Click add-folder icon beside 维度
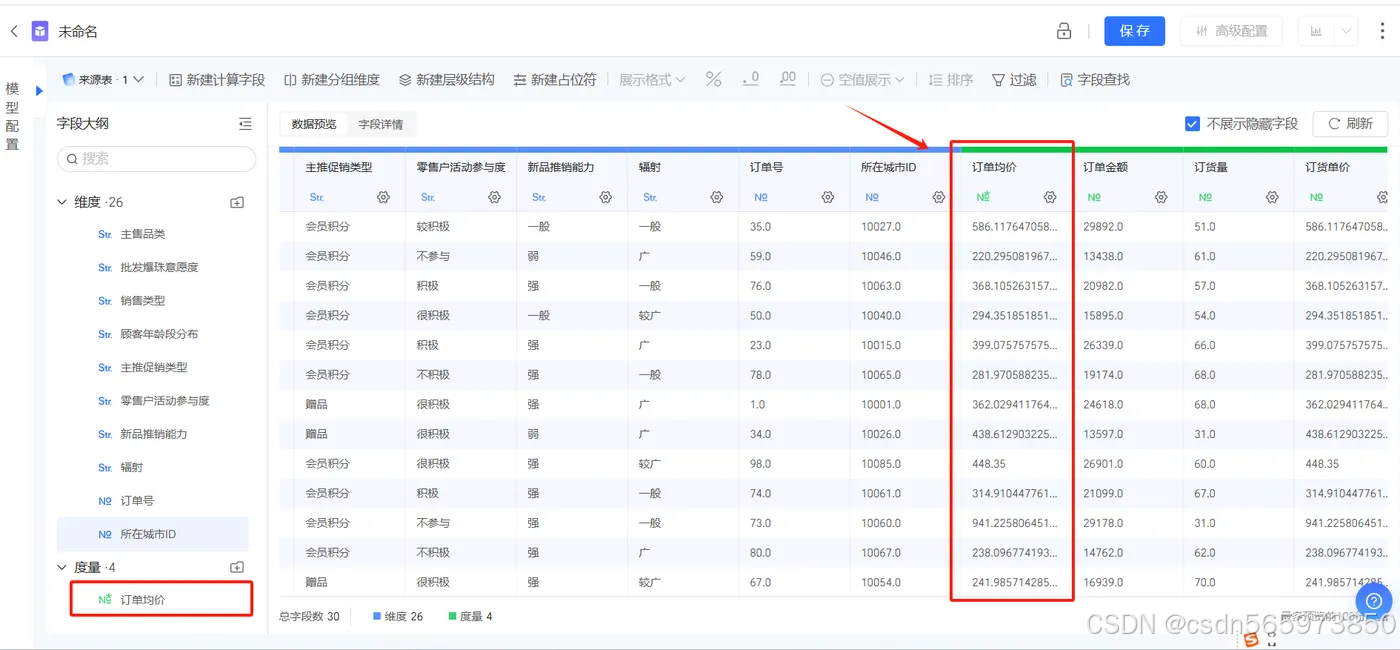This screenshot has height=650, width=1400. coord(237,202)
